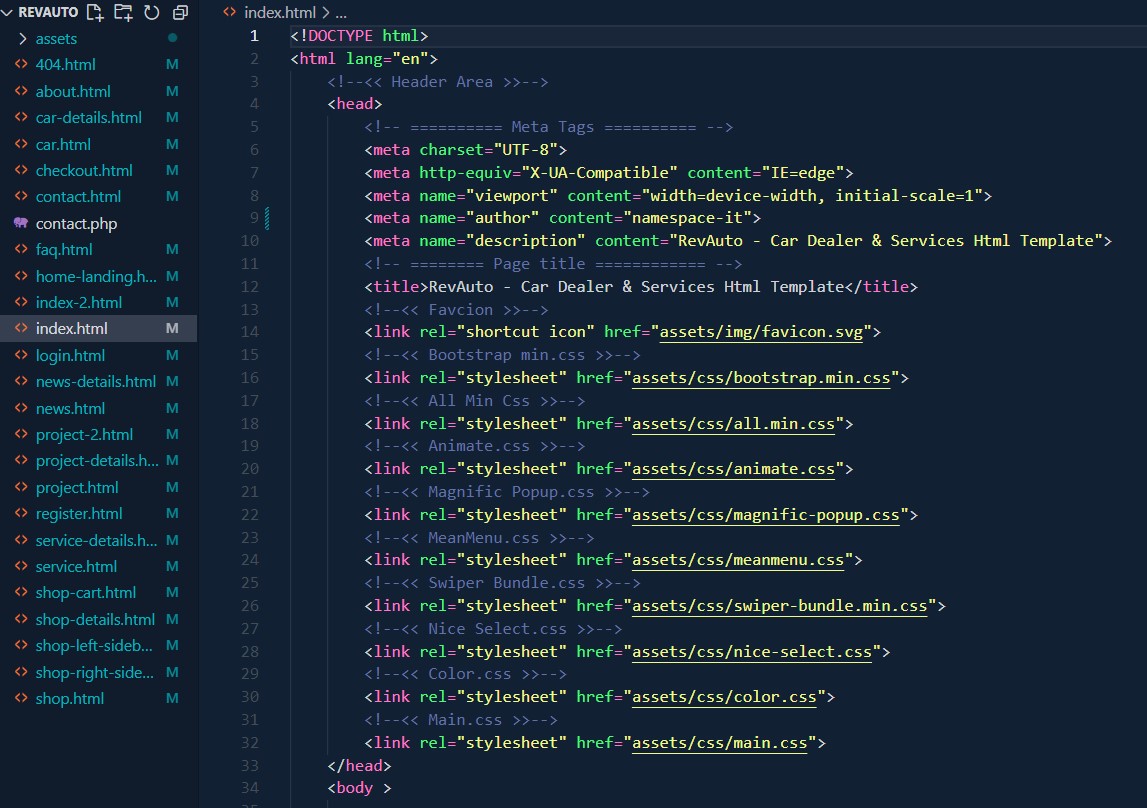The height and width of the screenshot is (808, 1147).
Task: Open about.html from the file list
Action: tap(72, 91)
